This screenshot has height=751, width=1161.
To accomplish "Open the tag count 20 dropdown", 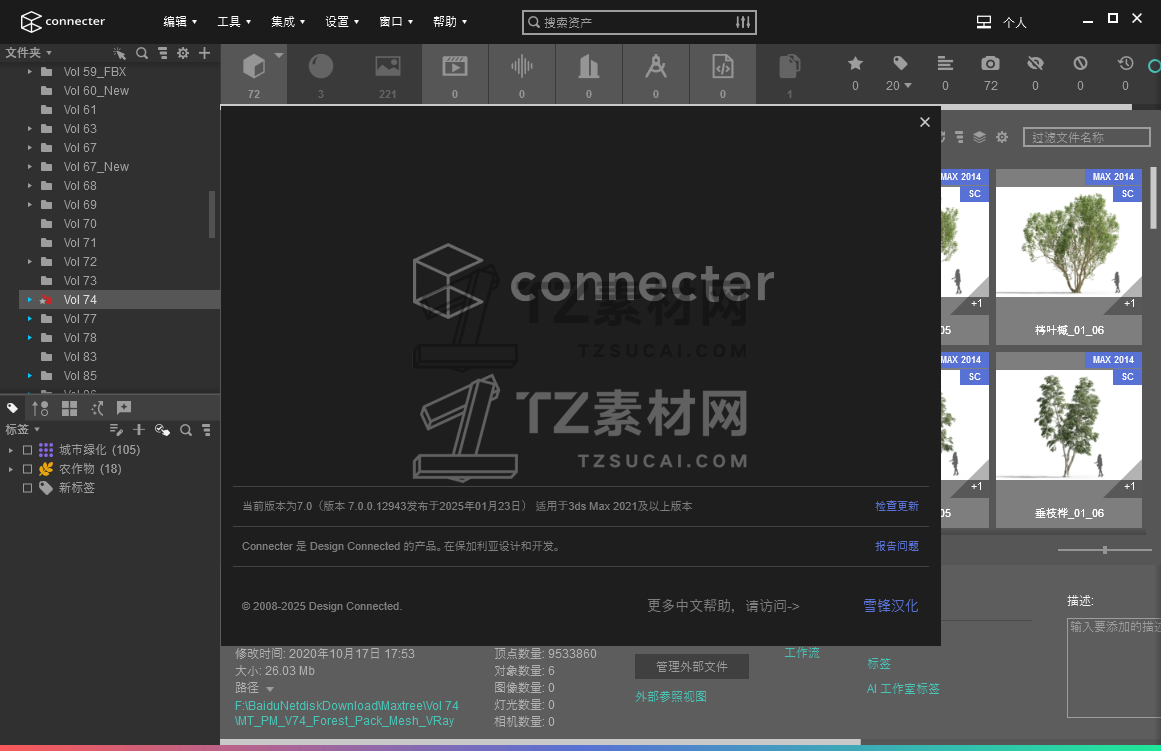I will 899,86.
